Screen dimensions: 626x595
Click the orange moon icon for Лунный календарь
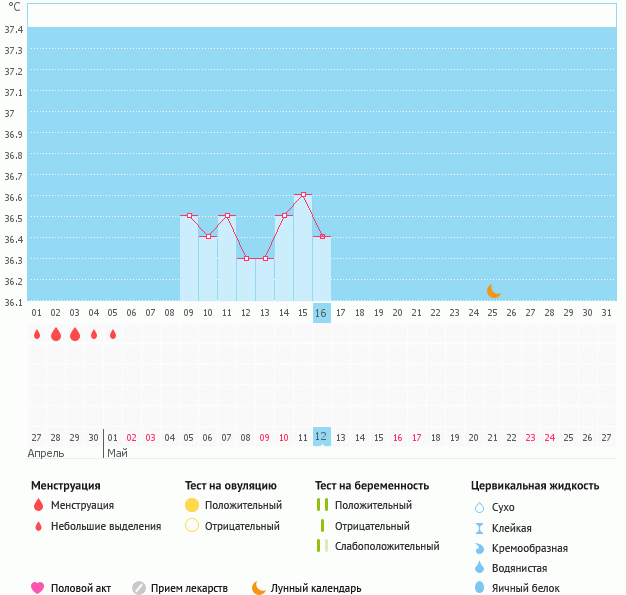click(x=259, y=588)
